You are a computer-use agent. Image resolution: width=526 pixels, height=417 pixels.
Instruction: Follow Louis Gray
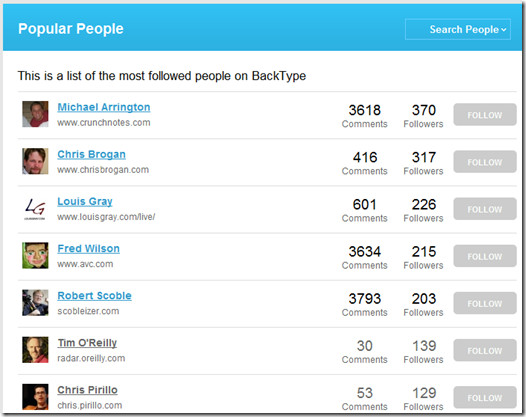pyautogui.click(x=485, y=209)
